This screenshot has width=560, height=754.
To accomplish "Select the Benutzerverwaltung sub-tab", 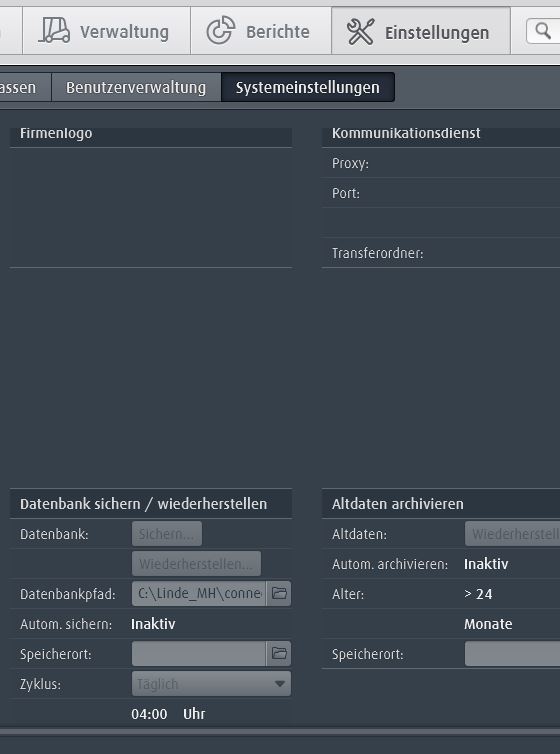I will click(x=136, y=88).
